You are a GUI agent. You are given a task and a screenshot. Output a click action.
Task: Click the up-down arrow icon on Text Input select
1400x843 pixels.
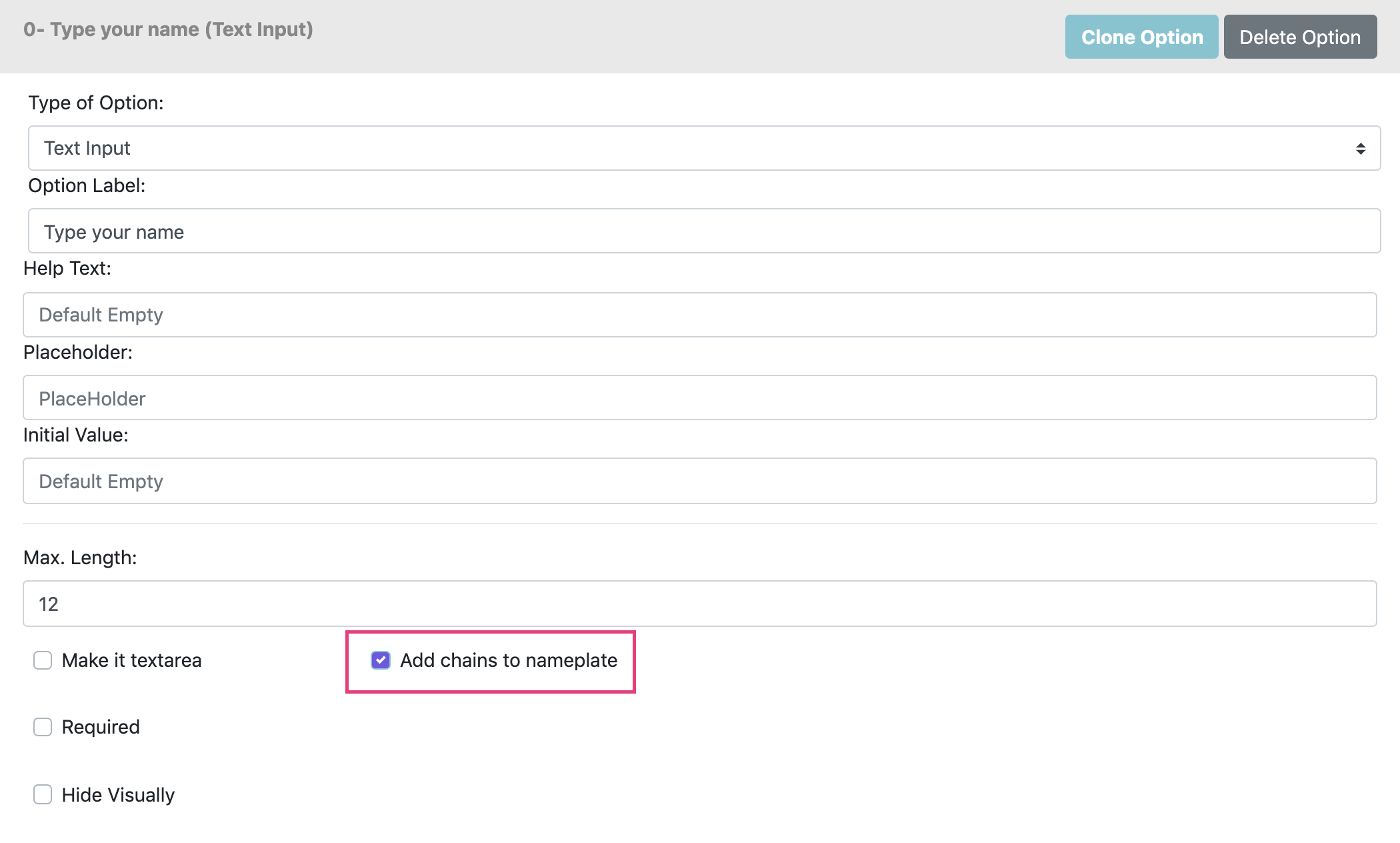(1360, 149)
